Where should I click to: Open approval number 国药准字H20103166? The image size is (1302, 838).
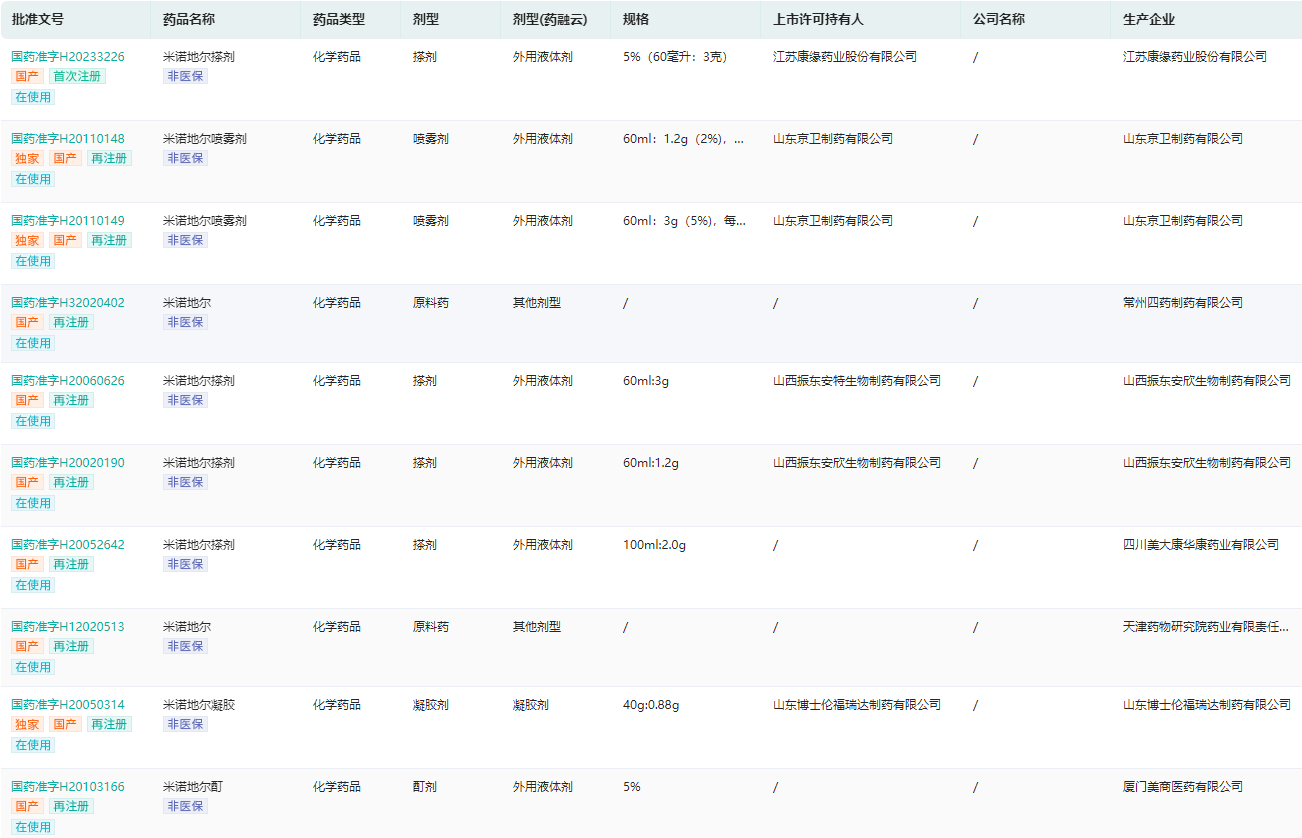pyautogui.click(x=68, y=787)
